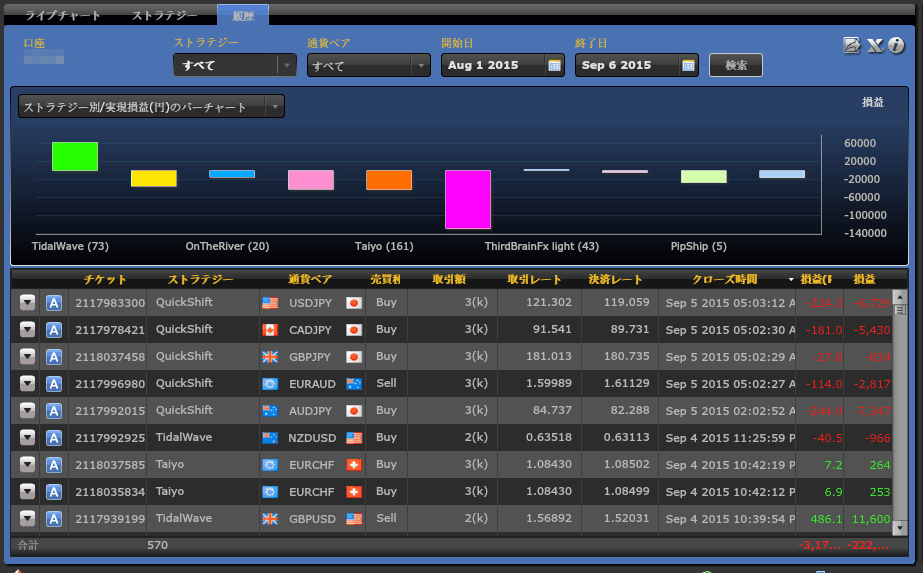The width and height of the screenshot is (923, 573).
Task: Click the info icon
Action: point(896,45)
